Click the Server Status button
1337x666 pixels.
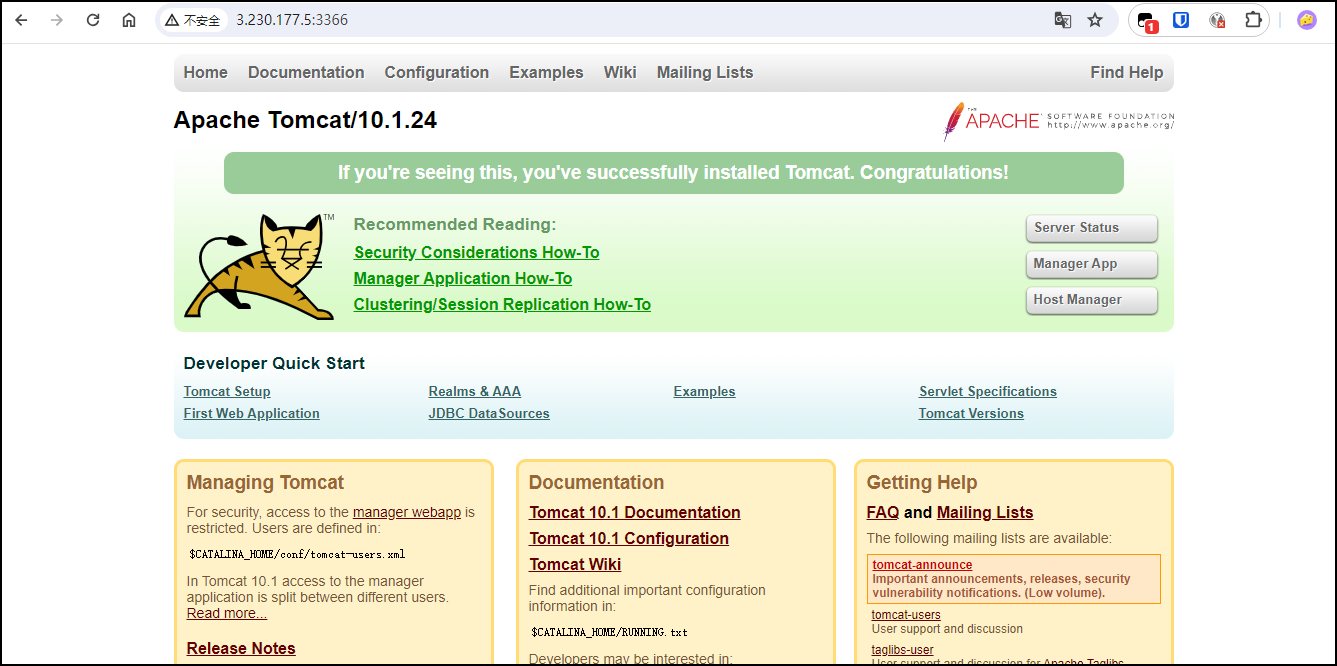[1092, 228]
